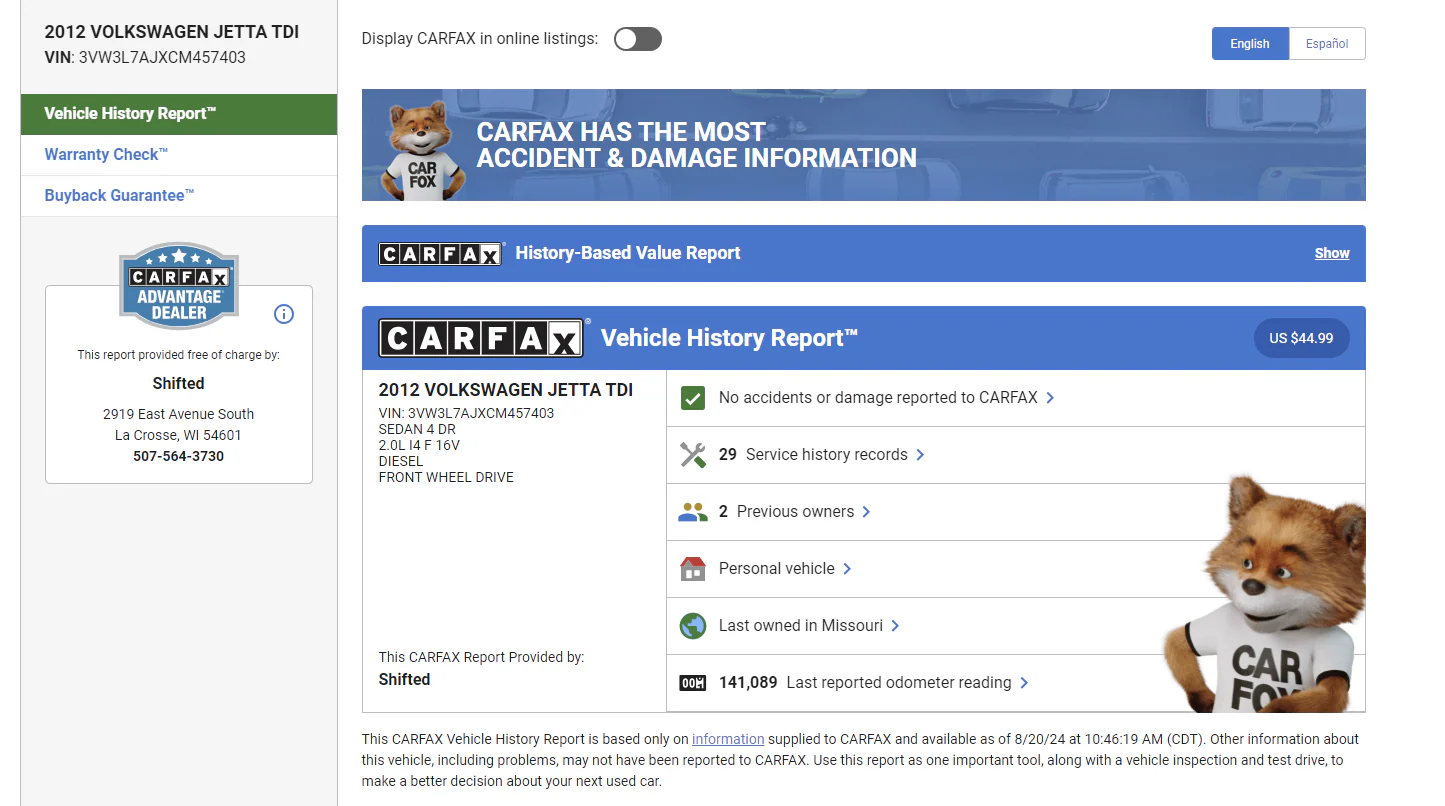
Task: Click the DIESEL fuel type text
Action: pyautogui.click(x=401, y=461)
